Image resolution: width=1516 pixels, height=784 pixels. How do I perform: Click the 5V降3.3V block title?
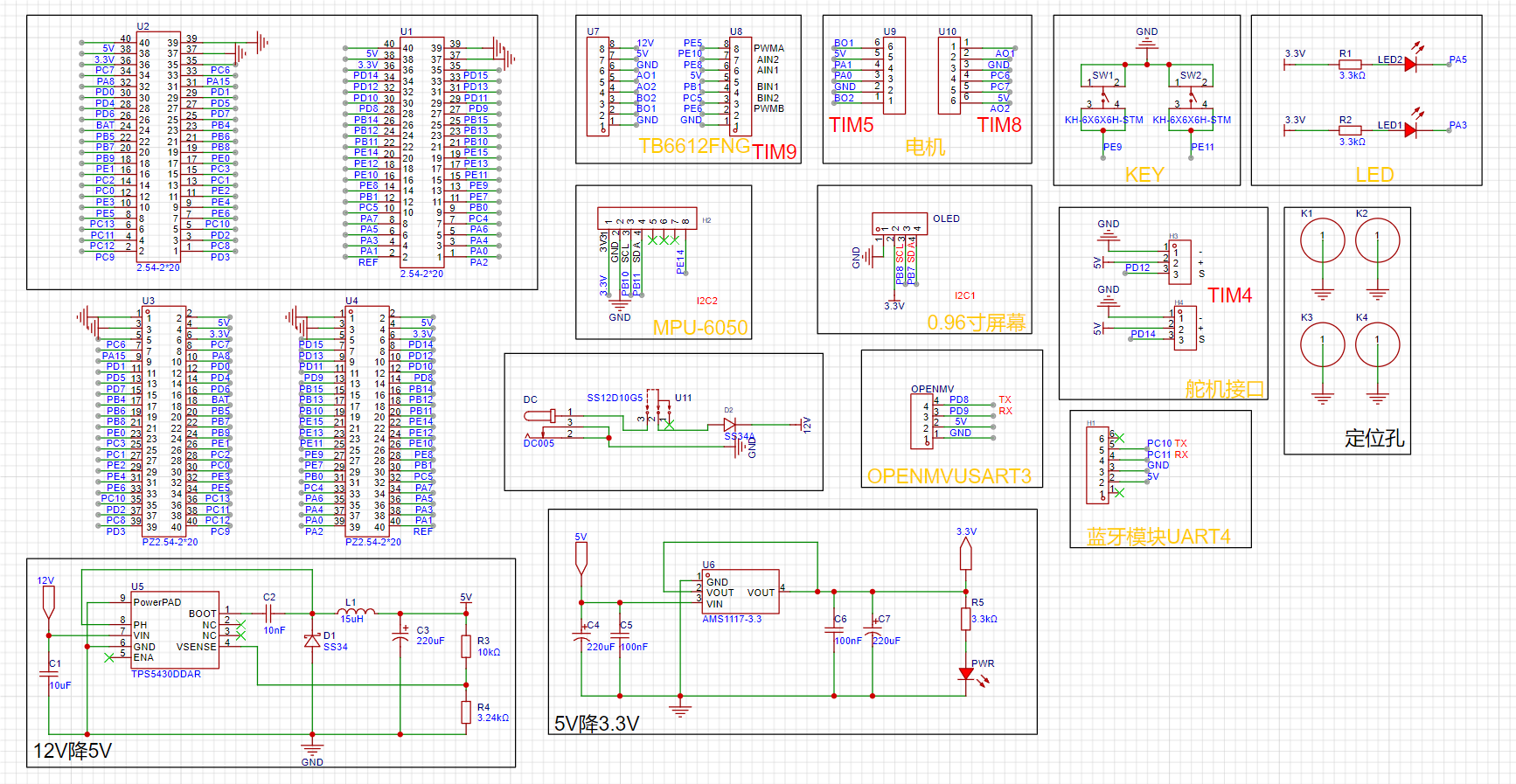(x=597, y=724)
